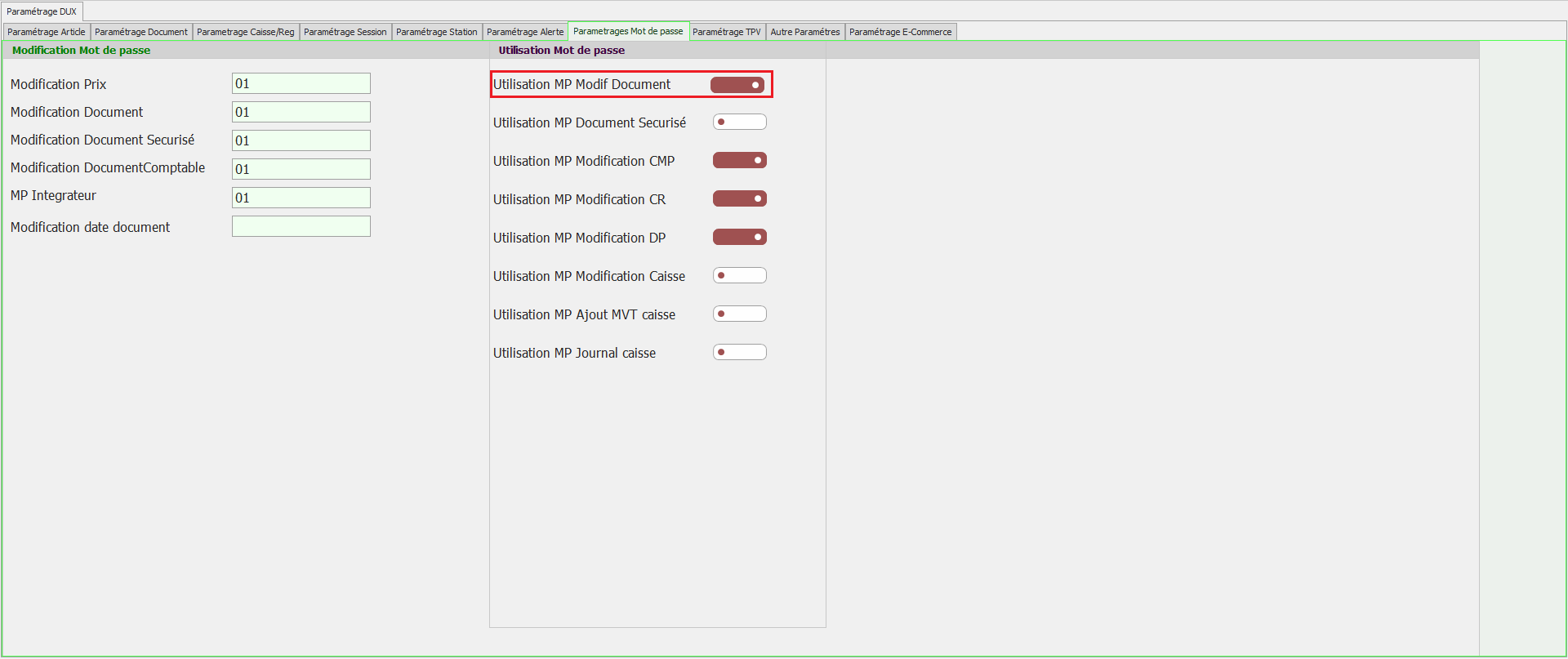Open the Paramétrage TPV tab

[727, 32]
